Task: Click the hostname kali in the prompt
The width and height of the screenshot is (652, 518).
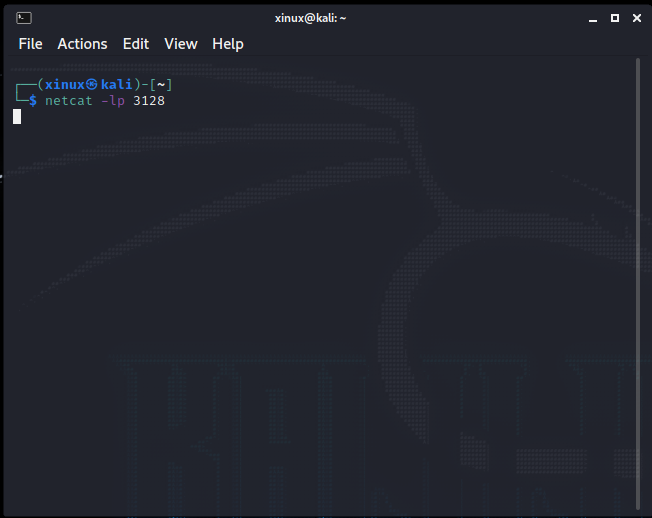Action: click(117, 85)
